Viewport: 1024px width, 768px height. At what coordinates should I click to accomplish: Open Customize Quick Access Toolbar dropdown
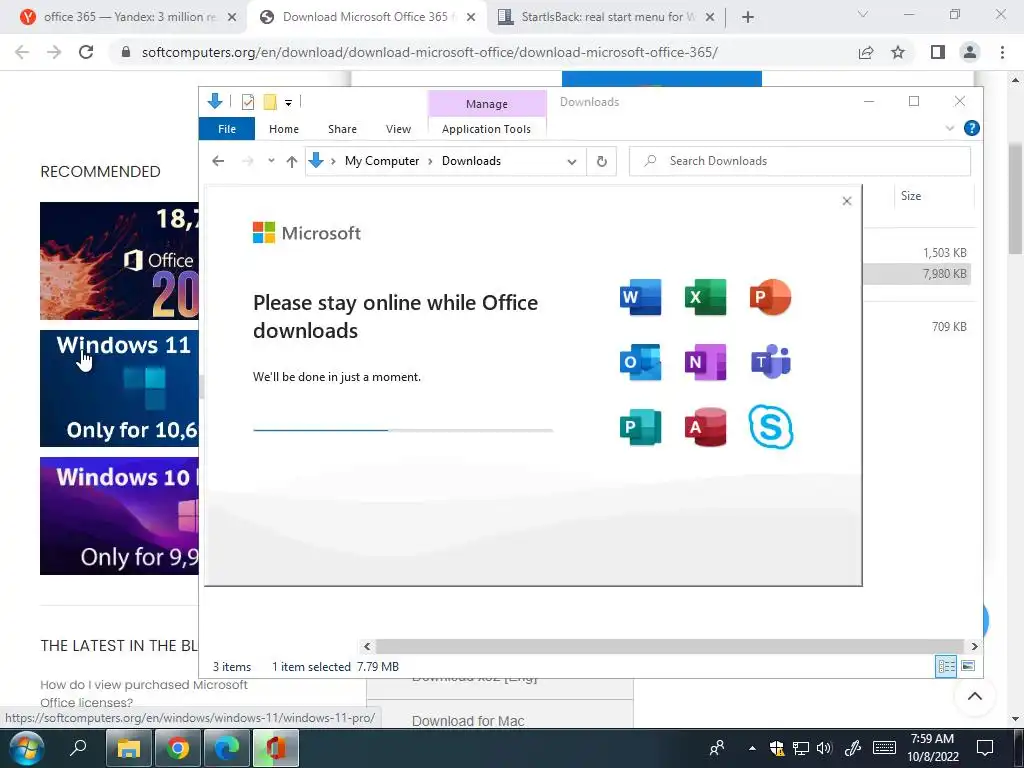288,103
